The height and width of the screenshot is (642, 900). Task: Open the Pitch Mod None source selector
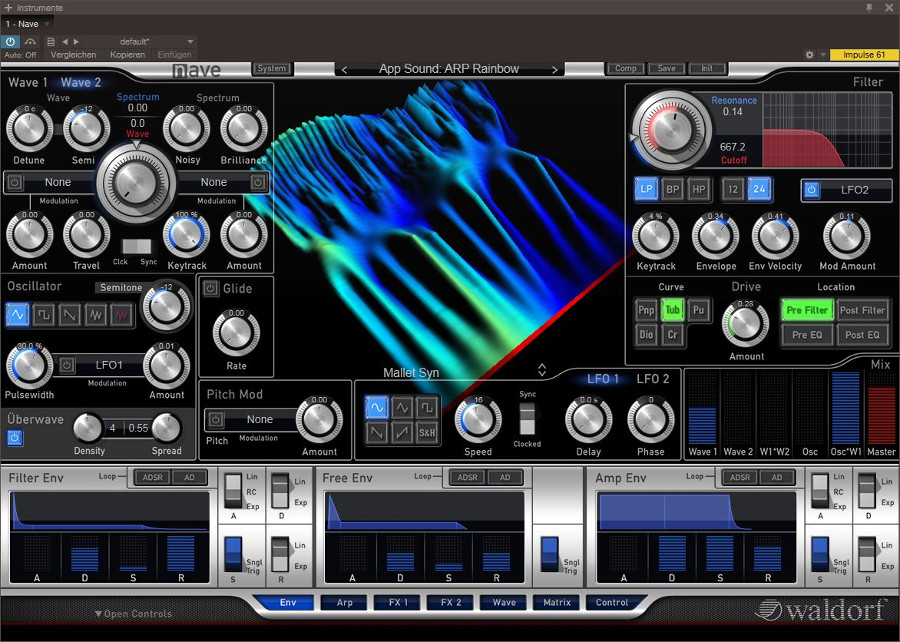259,419
